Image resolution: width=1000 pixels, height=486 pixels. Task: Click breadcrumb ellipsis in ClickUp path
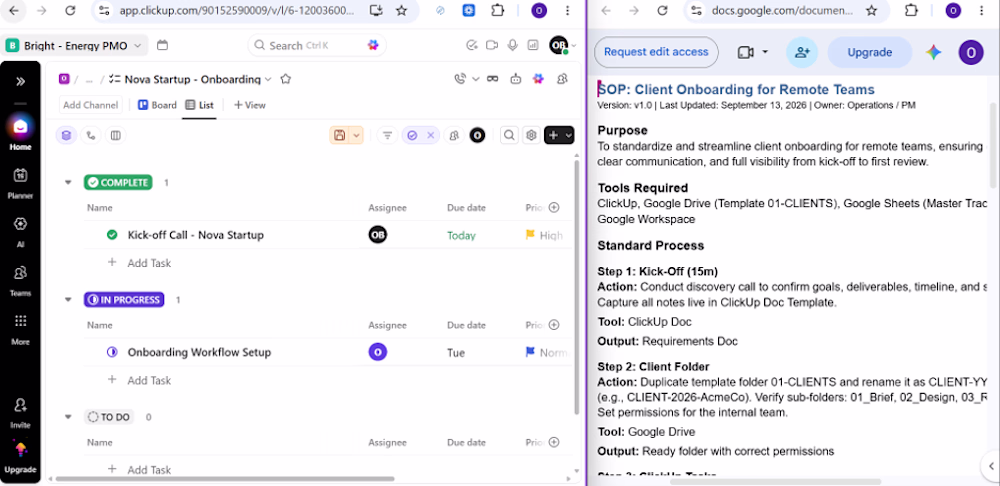pyautogui.click(x=89, y=80)
